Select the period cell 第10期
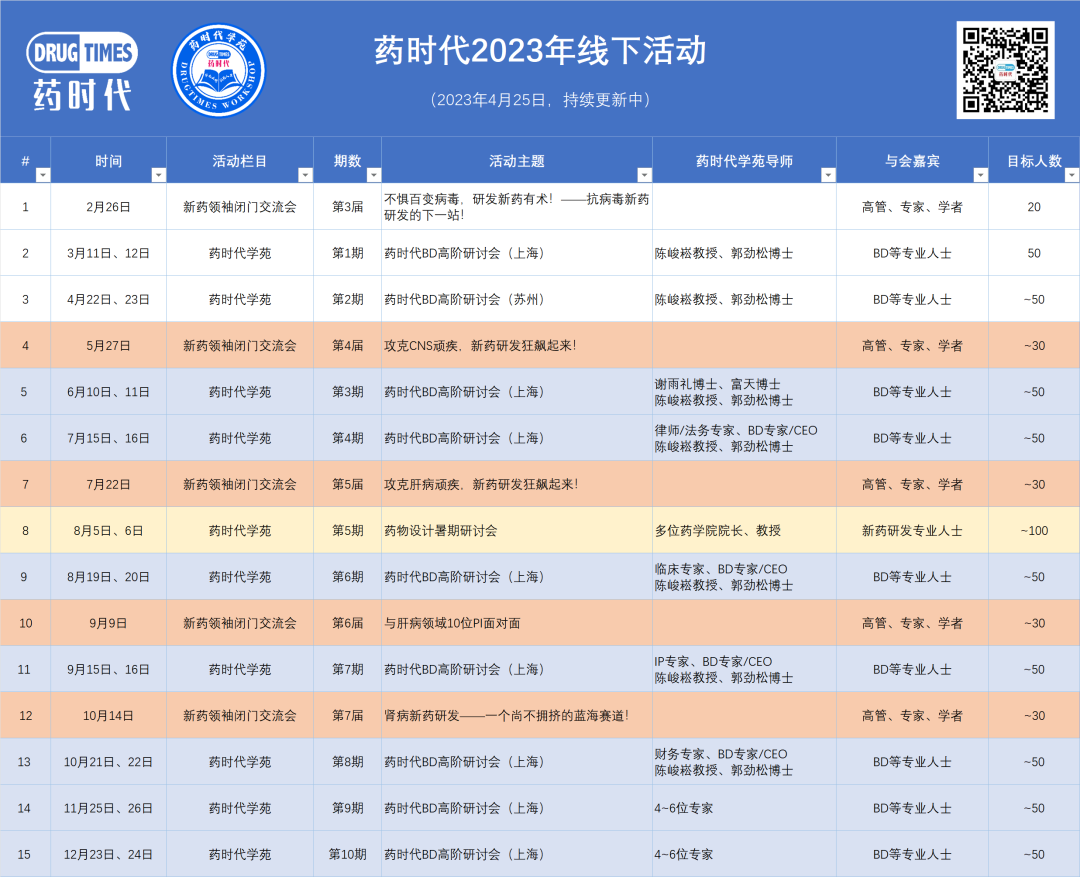The height and width of the screenshot is (877, 1080). point(347,854)
